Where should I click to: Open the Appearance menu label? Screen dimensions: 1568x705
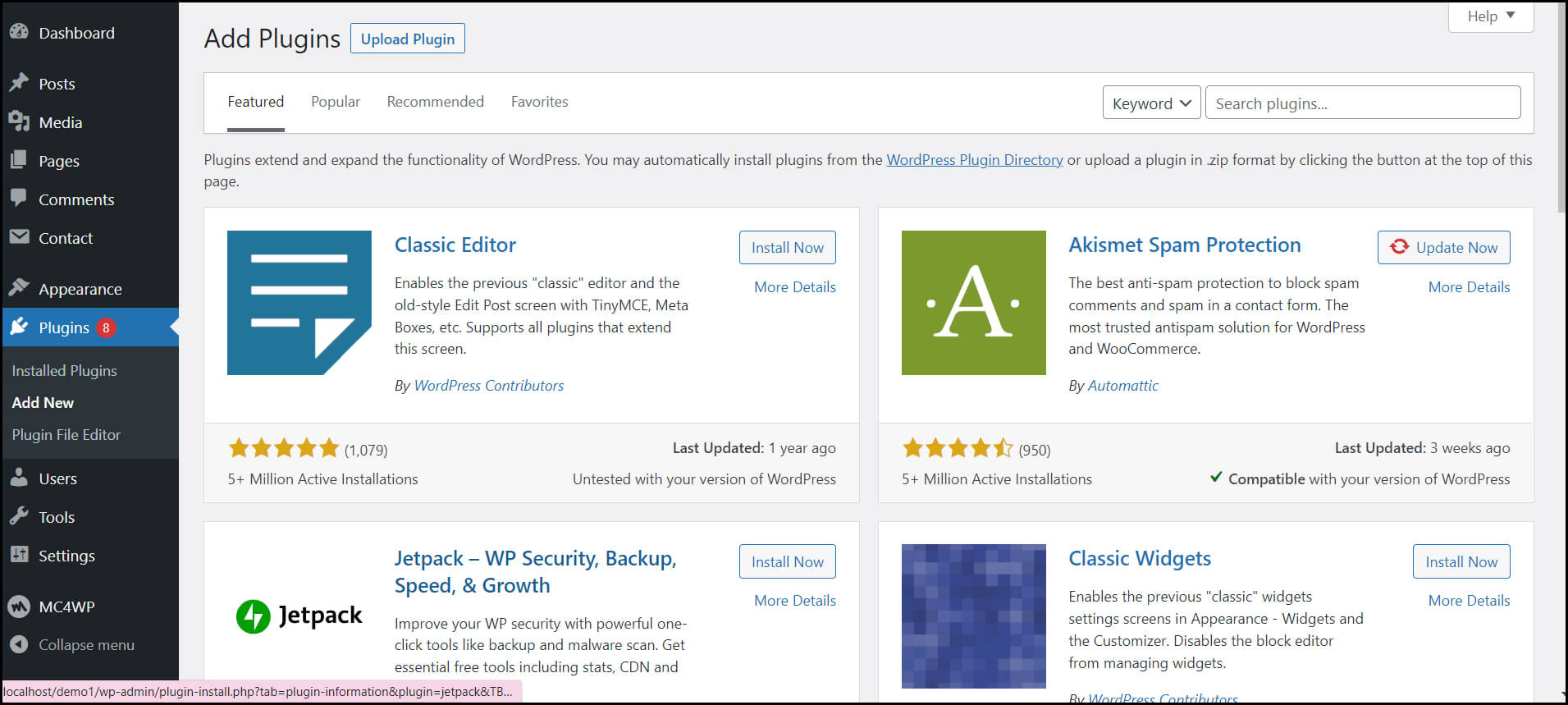(80, 289)
